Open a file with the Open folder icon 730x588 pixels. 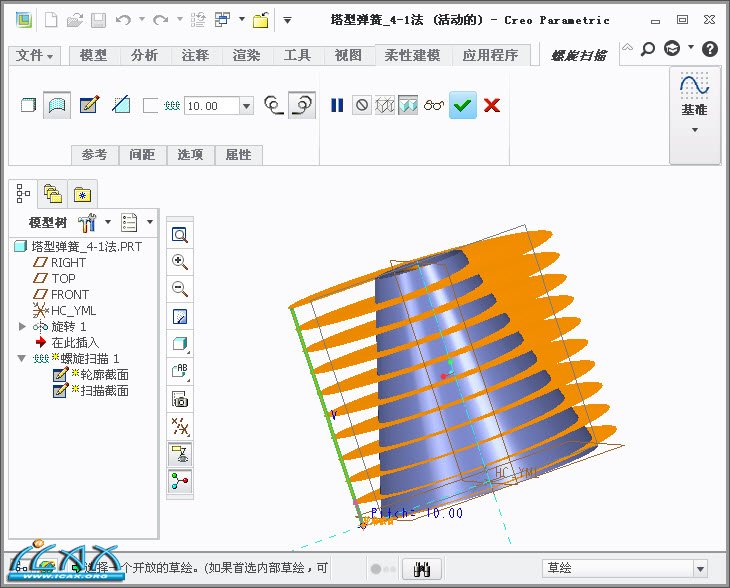click(74, 20)
